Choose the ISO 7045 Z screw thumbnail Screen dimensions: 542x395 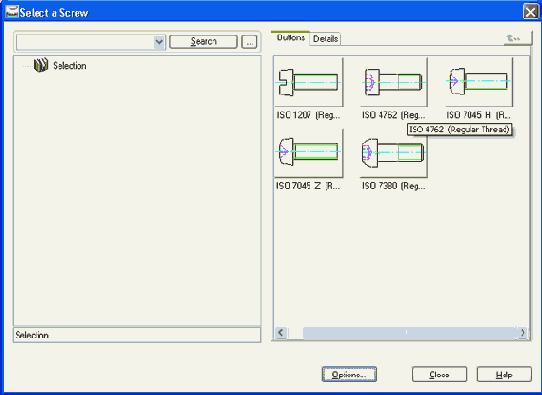click(308, 153)
